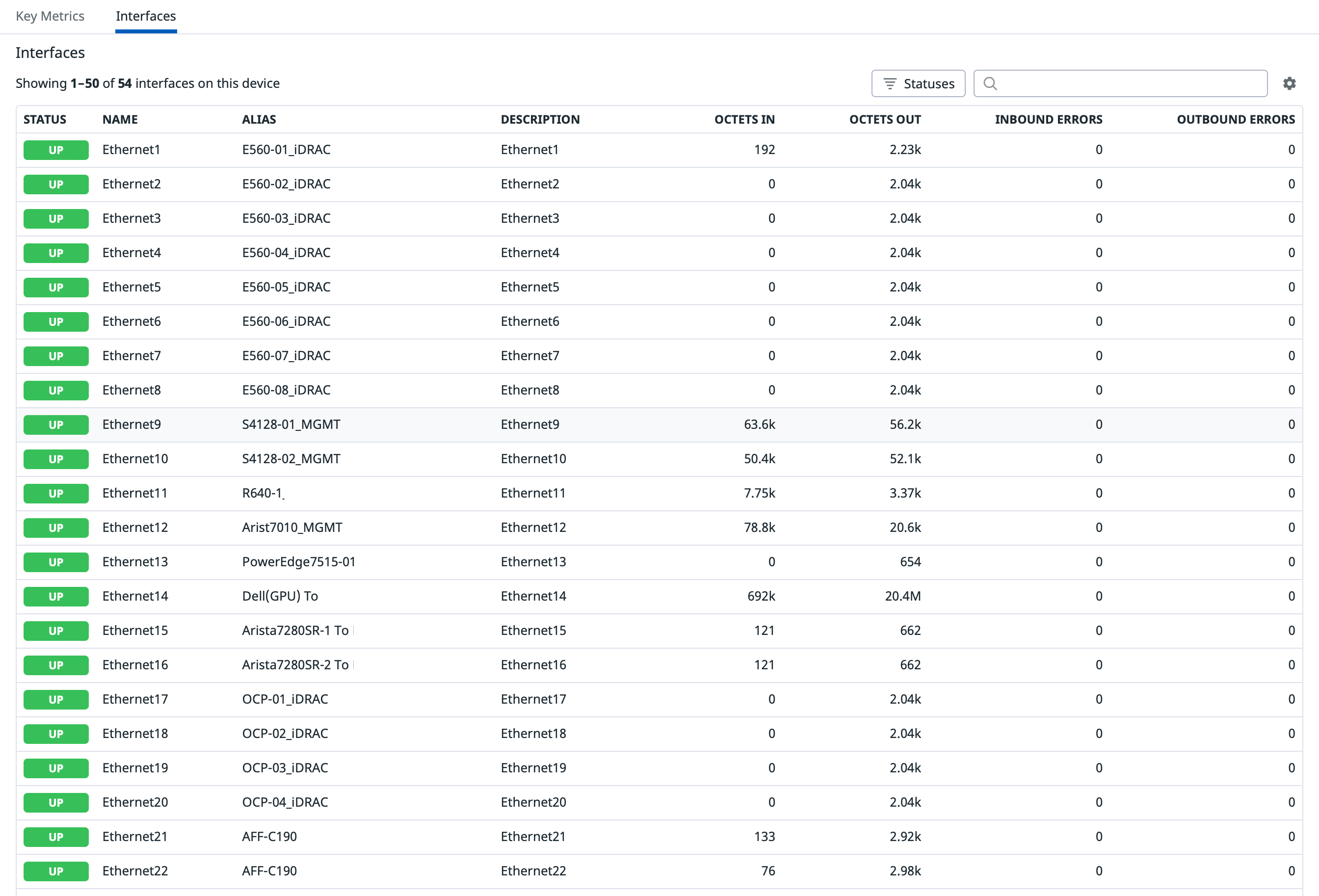Viewport: 1319px width, 896px height.
Task: Click alias OCP-04_iDRAC
Action: tap(285, 802)
